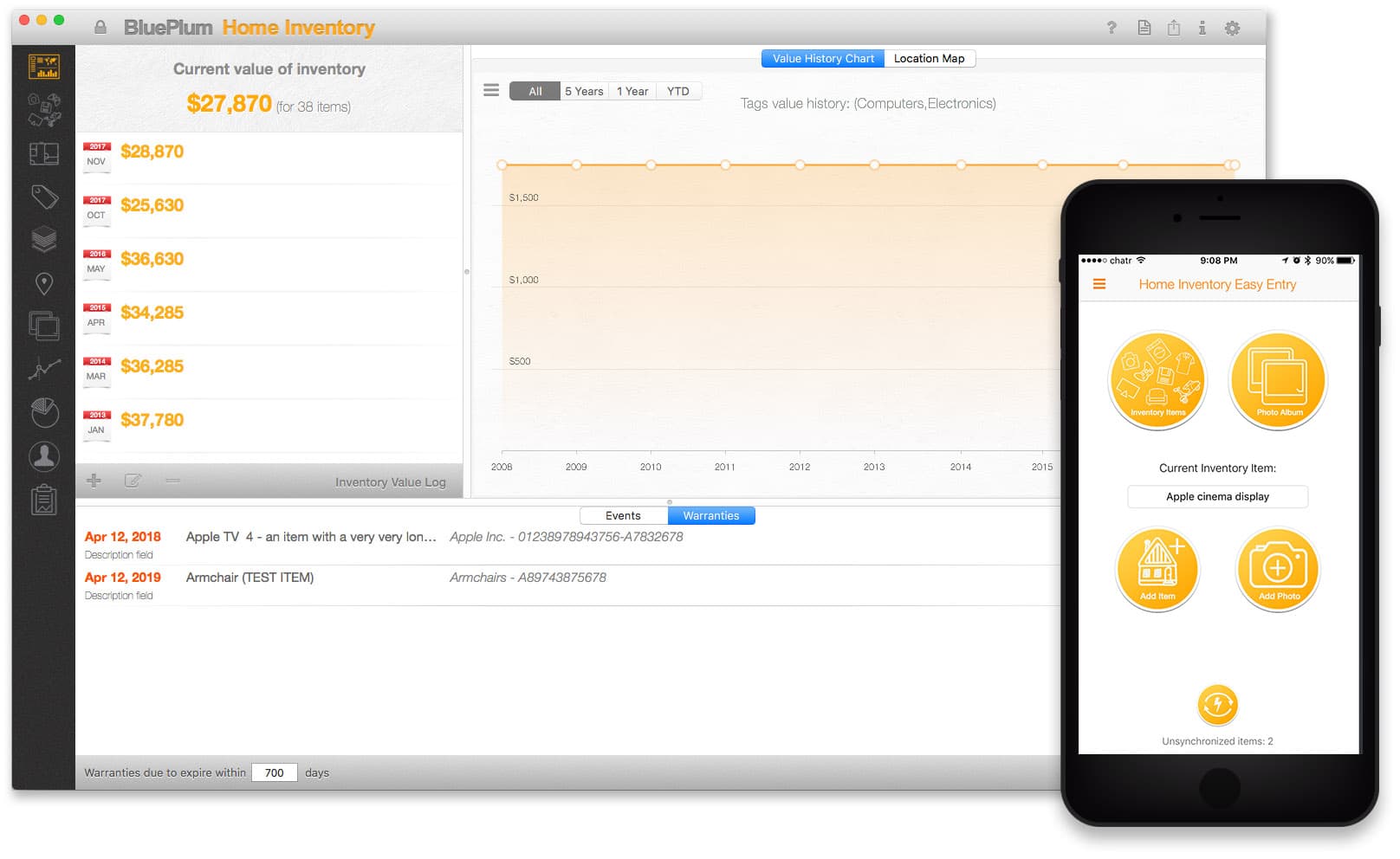
Task: Open help question mark icon
Action: pyautogui.click(x=1112, y=28)
